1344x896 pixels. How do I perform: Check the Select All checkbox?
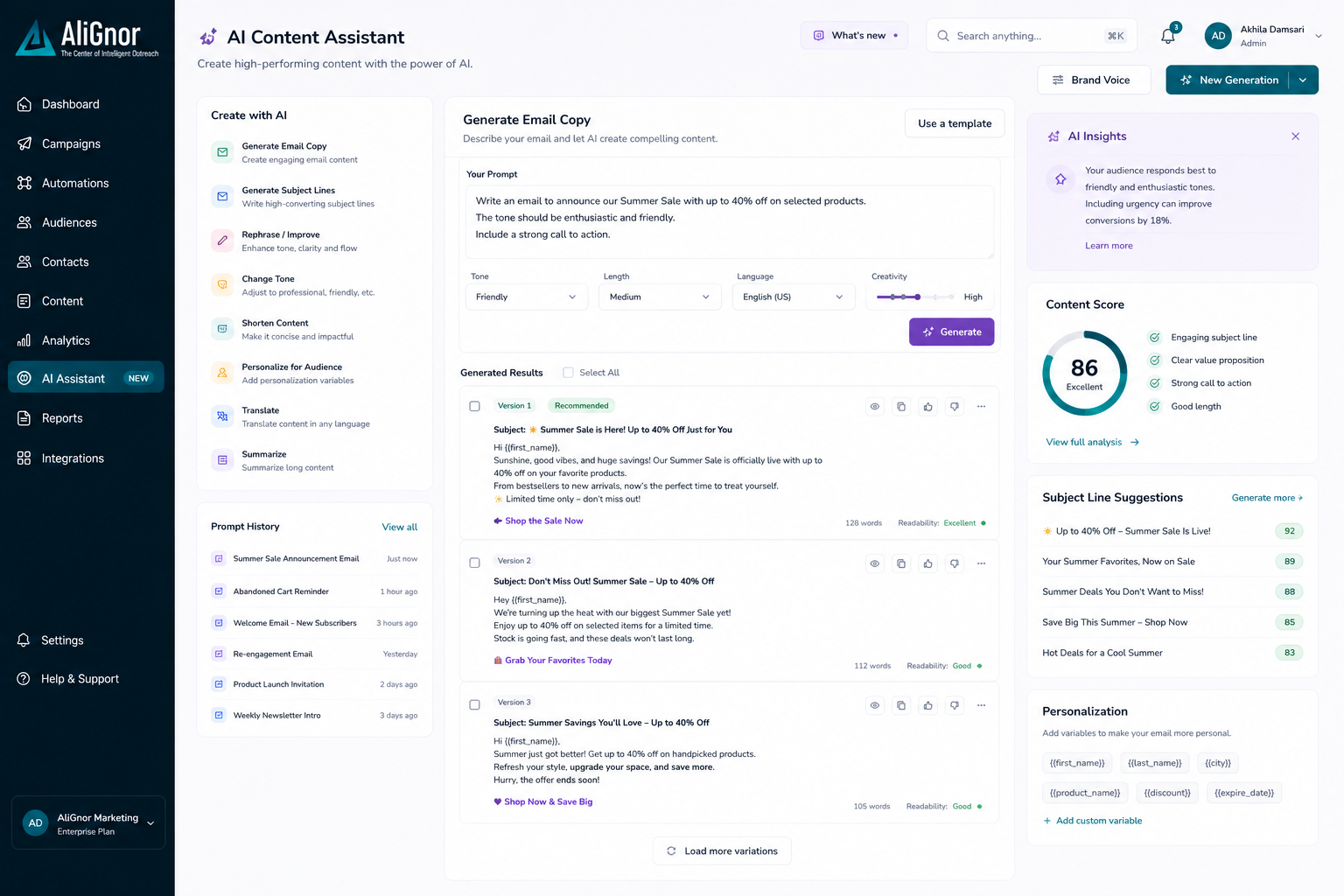coord(568,373)
